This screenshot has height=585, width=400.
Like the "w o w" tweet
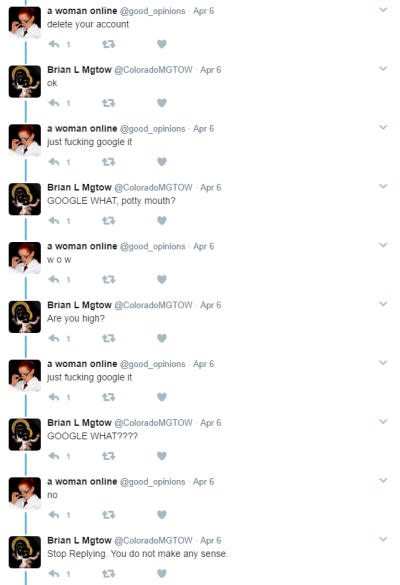pyautogui.click(x=162, y=279)
